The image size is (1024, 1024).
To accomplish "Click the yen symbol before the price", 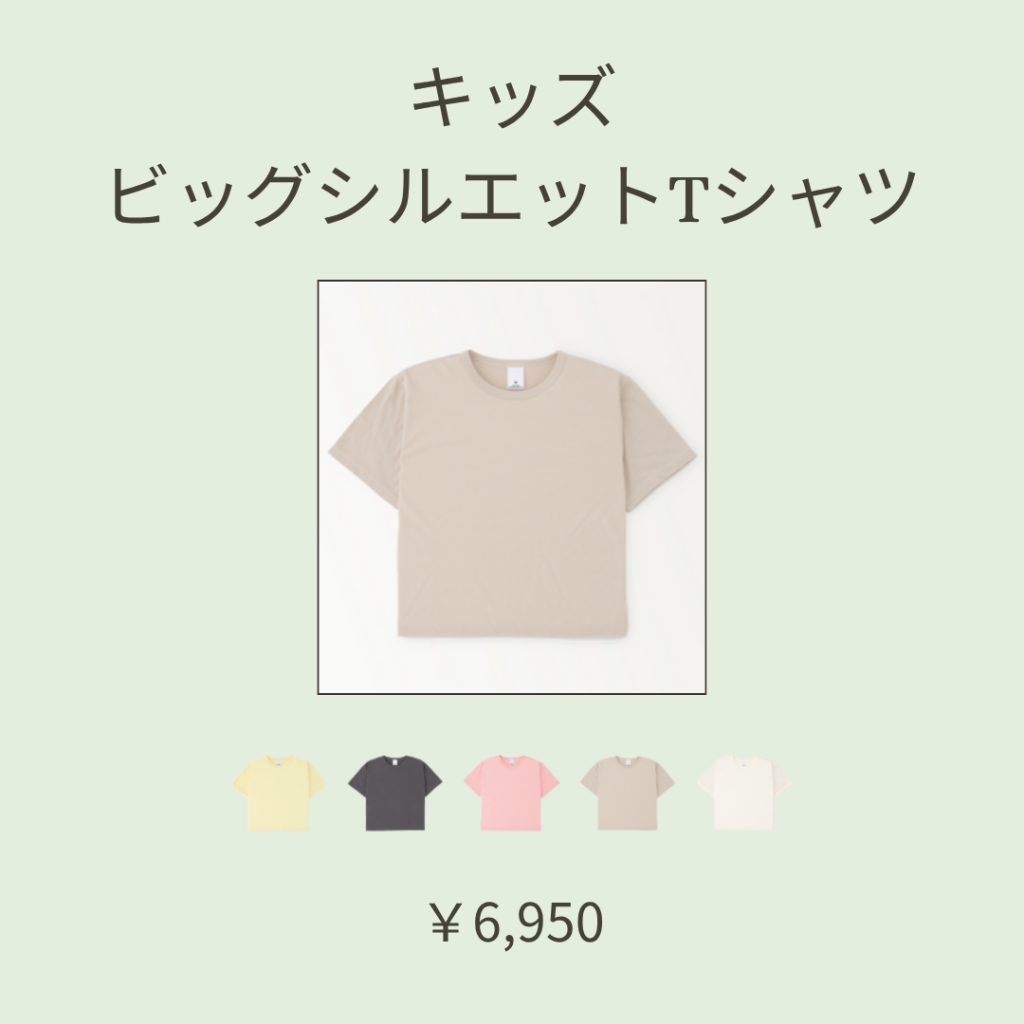I will coord(445,923).
